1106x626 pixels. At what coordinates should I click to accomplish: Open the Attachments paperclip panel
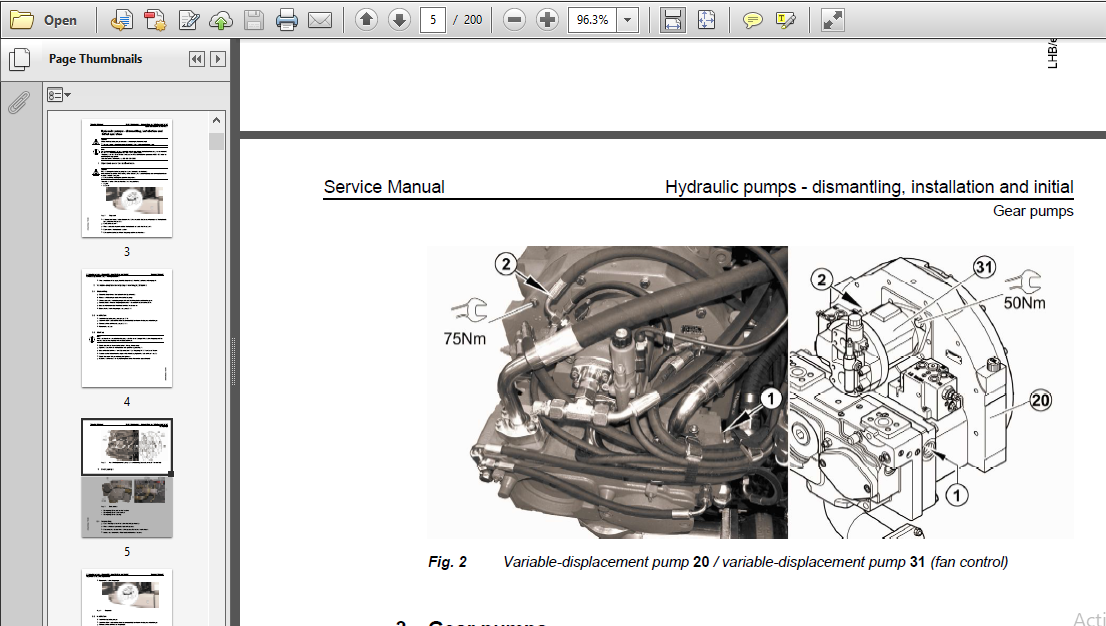[18, 102]
